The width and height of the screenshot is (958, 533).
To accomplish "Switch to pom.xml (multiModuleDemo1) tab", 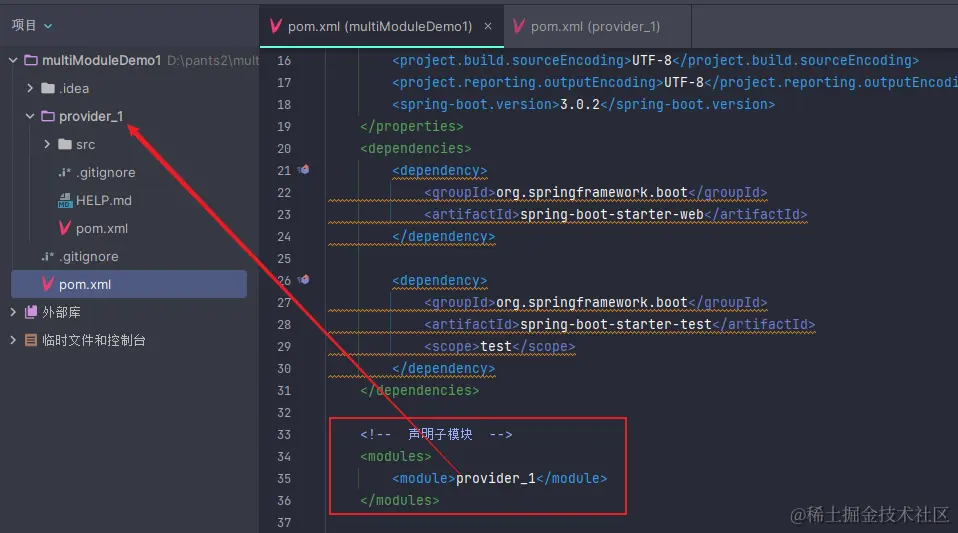I will coord(380,26).
